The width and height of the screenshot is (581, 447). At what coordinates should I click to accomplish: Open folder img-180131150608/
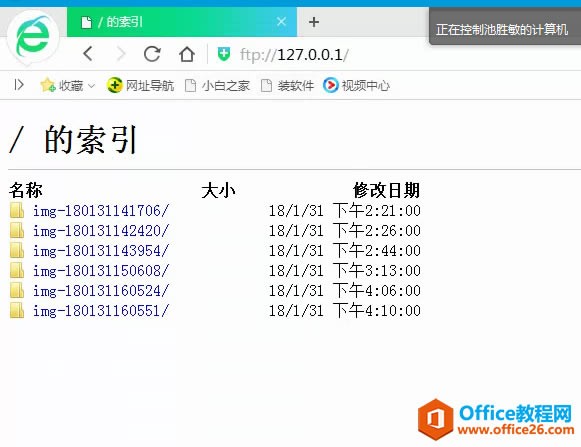tap(101, 271)
